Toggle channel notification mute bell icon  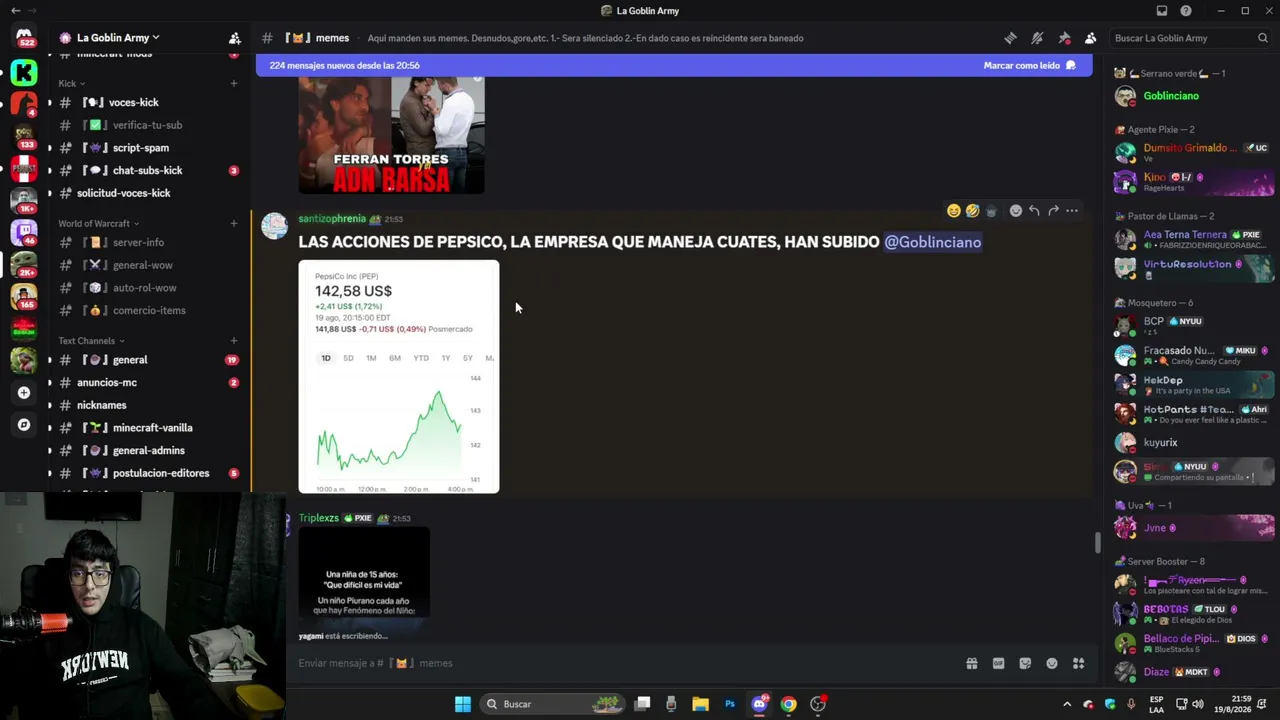[1037, 38]
